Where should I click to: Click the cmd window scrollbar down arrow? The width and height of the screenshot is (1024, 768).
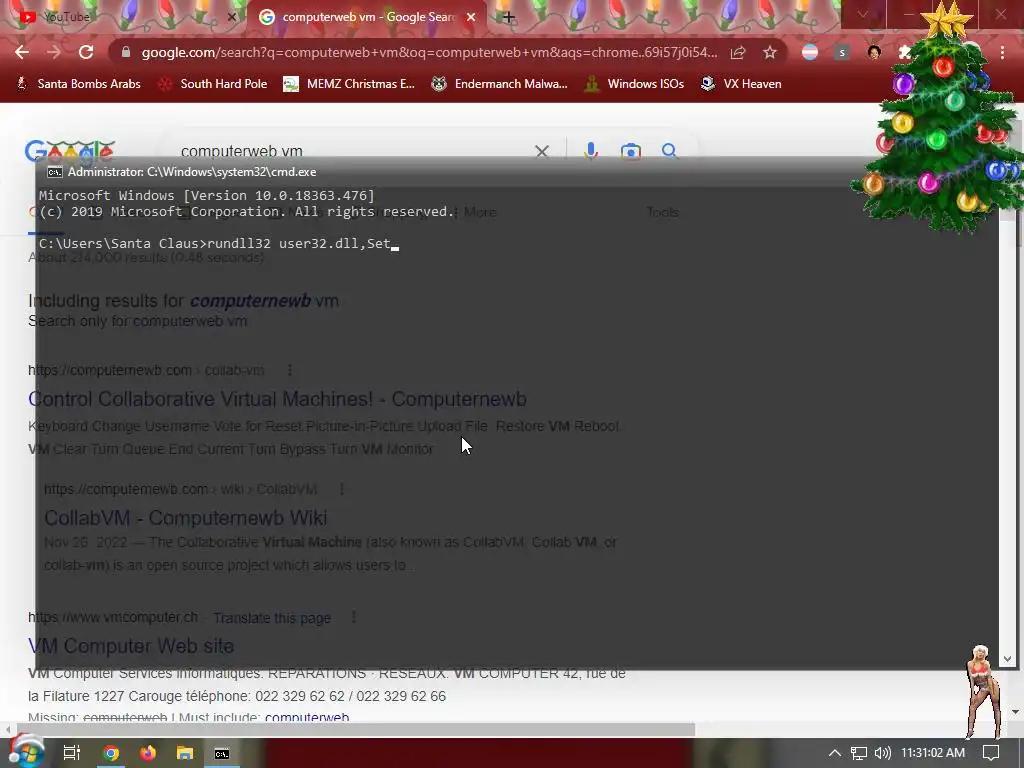point(1007,659)
